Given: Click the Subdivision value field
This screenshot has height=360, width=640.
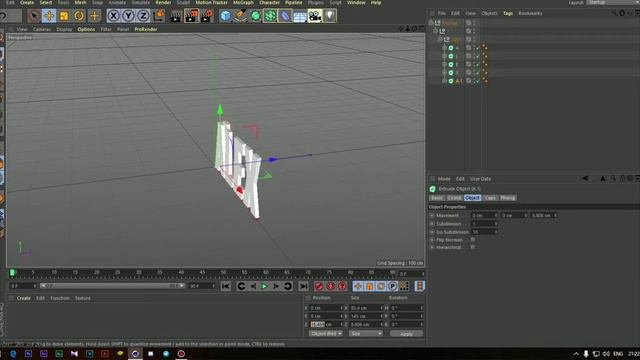Looking at the screenshot, I should click(484, 224).
